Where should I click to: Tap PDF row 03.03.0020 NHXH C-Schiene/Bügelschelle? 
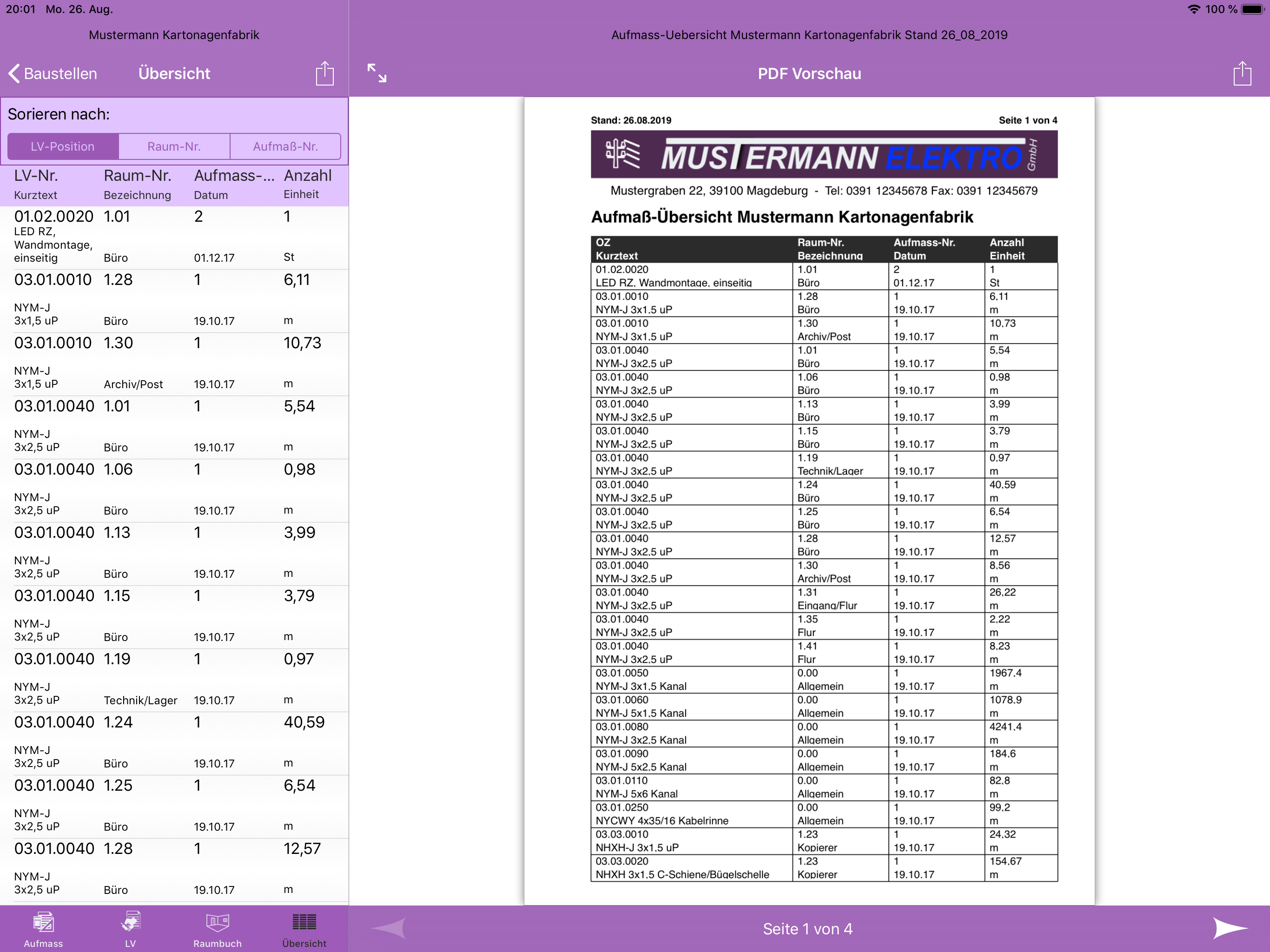tap(824, 868)
